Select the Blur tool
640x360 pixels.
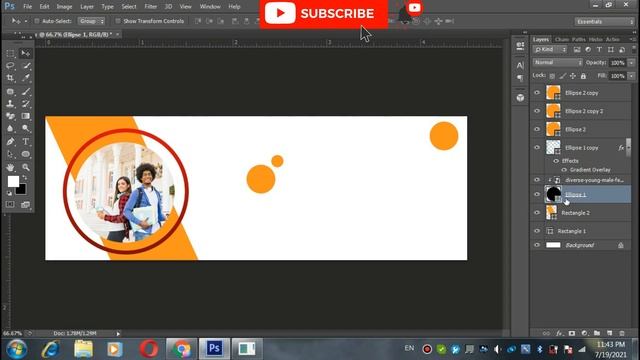[10, 129]
